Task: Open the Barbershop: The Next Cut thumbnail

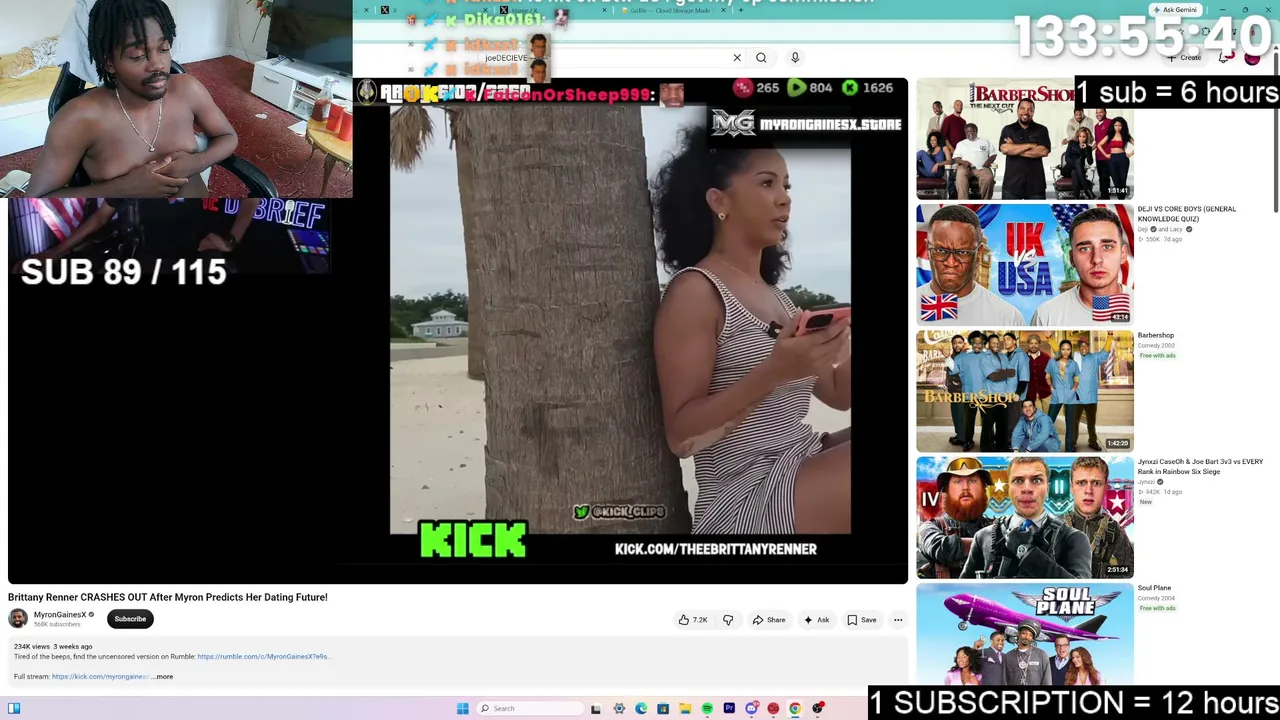Action: [x=1025, y=139]
